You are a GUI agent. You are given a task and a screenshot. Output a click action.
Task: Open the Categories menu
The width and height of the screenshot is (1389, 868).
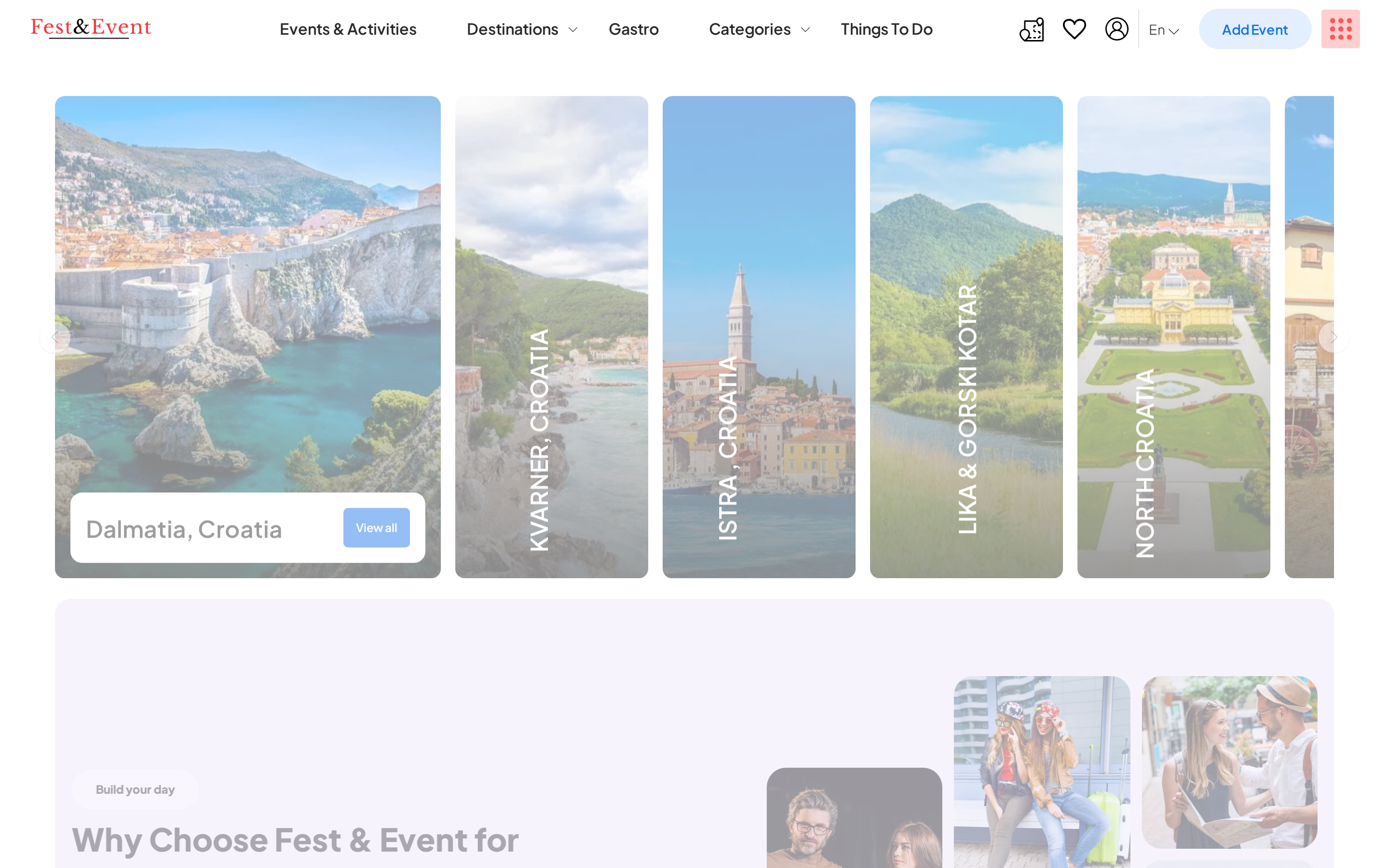(749, 29)
